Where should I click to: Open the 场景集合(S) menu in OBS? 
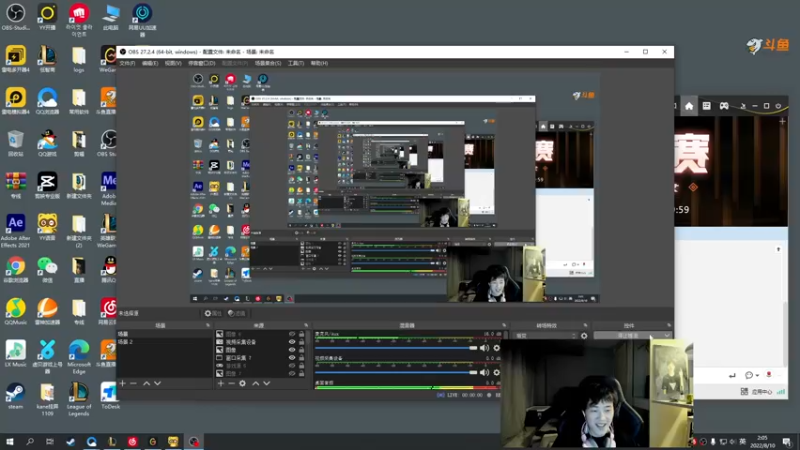268,63
